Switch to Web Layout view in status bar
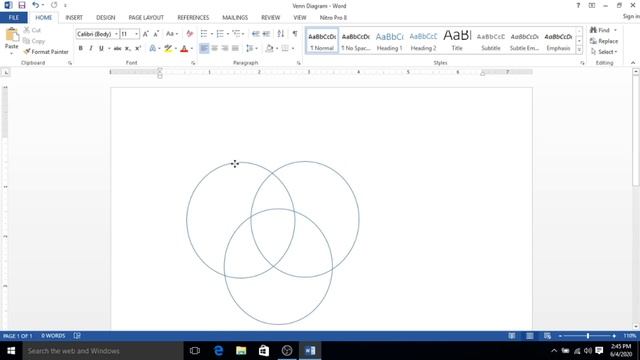Screen dimensions: 640x360 click(x=547, y=336)
